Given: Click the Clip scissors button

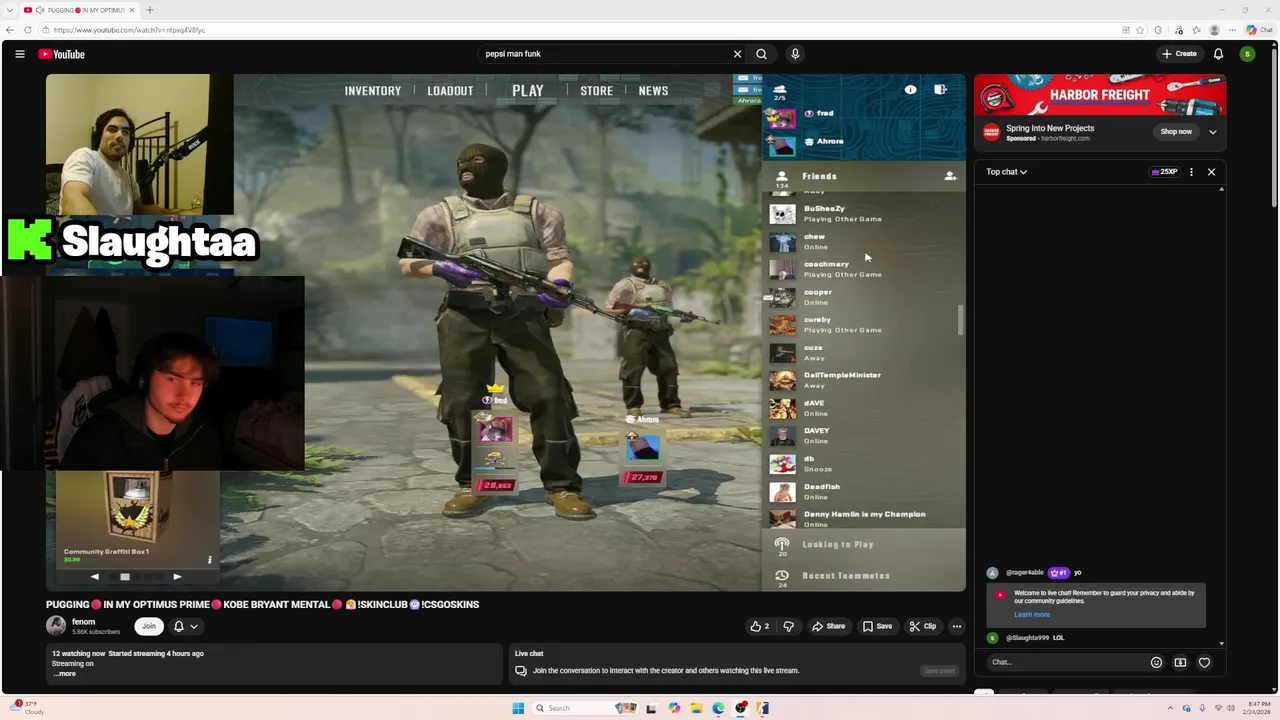Looking at the screenshot, I should coord(922,626).
